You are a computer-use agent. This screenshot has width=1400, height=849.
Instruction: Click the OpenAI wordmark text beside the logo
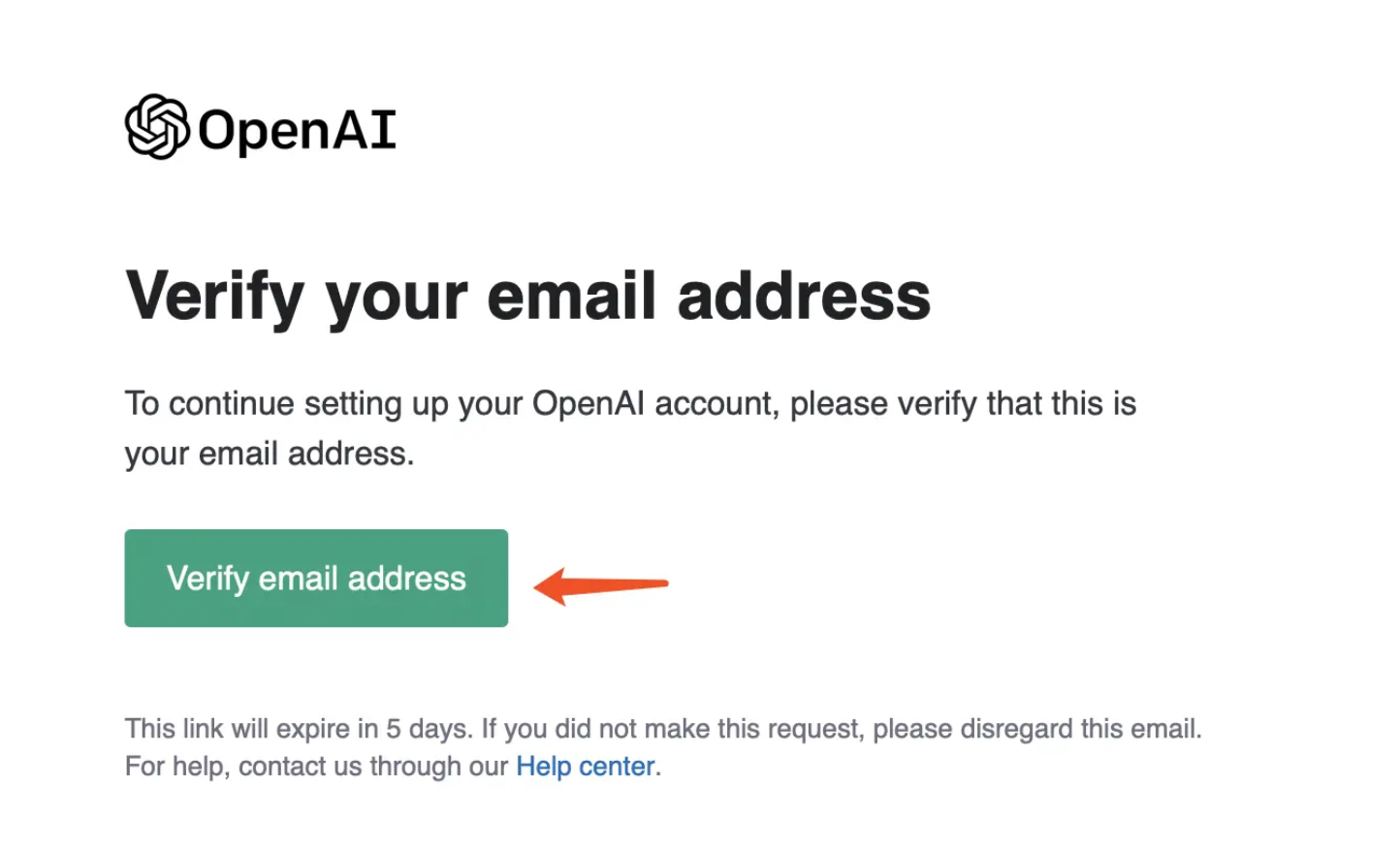(x=297, y=130)
